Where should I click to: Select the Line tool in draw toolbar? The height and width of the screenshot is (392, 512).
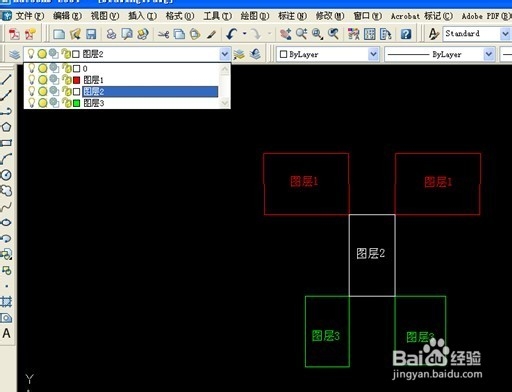(x=6, y=79)
